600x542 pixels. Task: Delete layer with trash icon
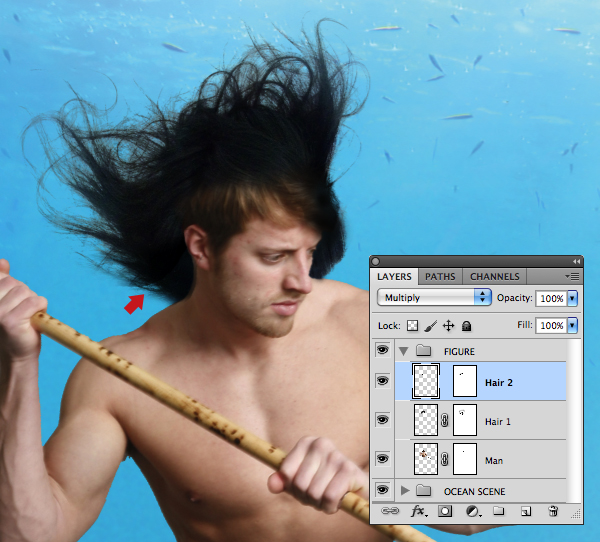553,511
